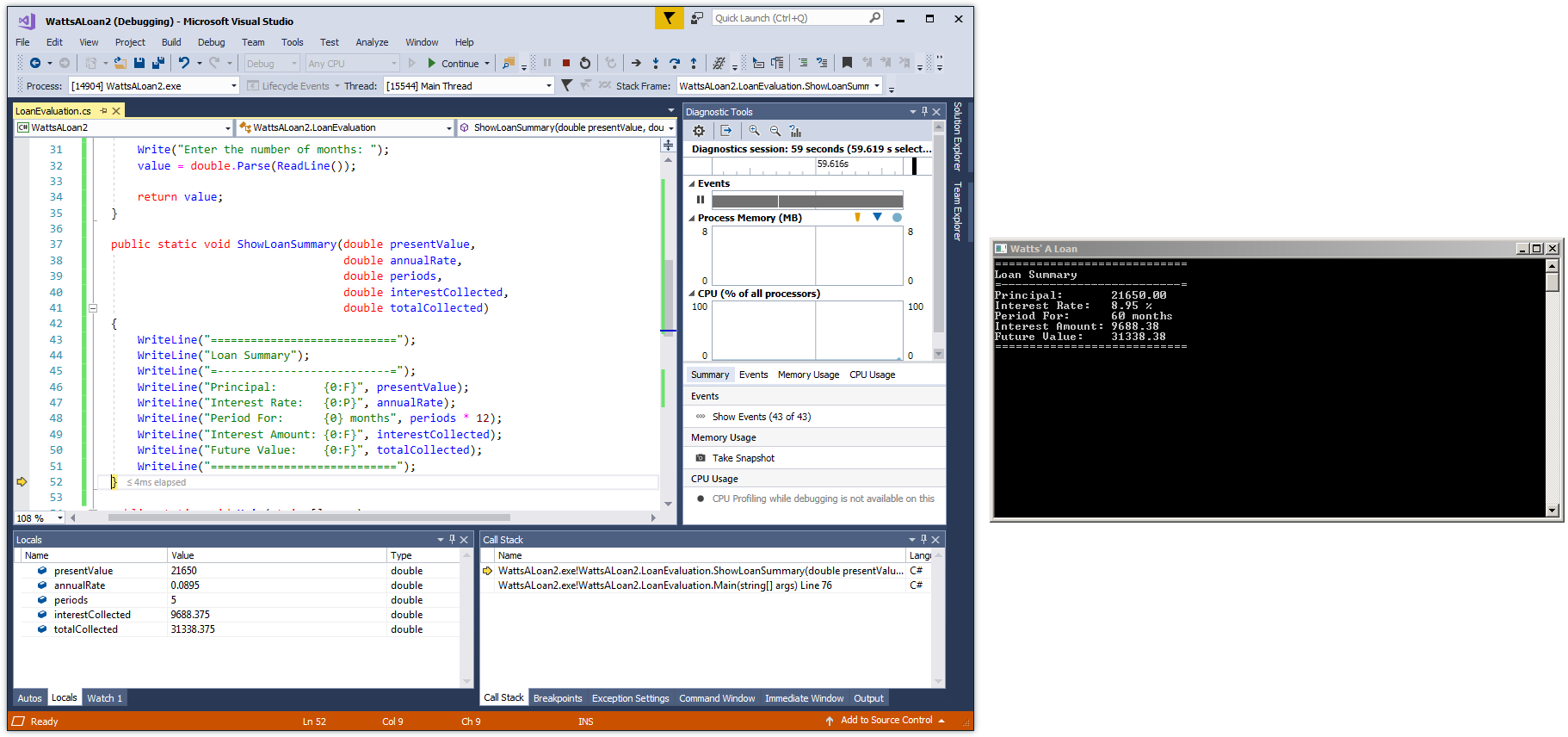Open the Continue button dropdown arrow
The height and width of the screenshot is (737, 1568).
click(487, 64)
